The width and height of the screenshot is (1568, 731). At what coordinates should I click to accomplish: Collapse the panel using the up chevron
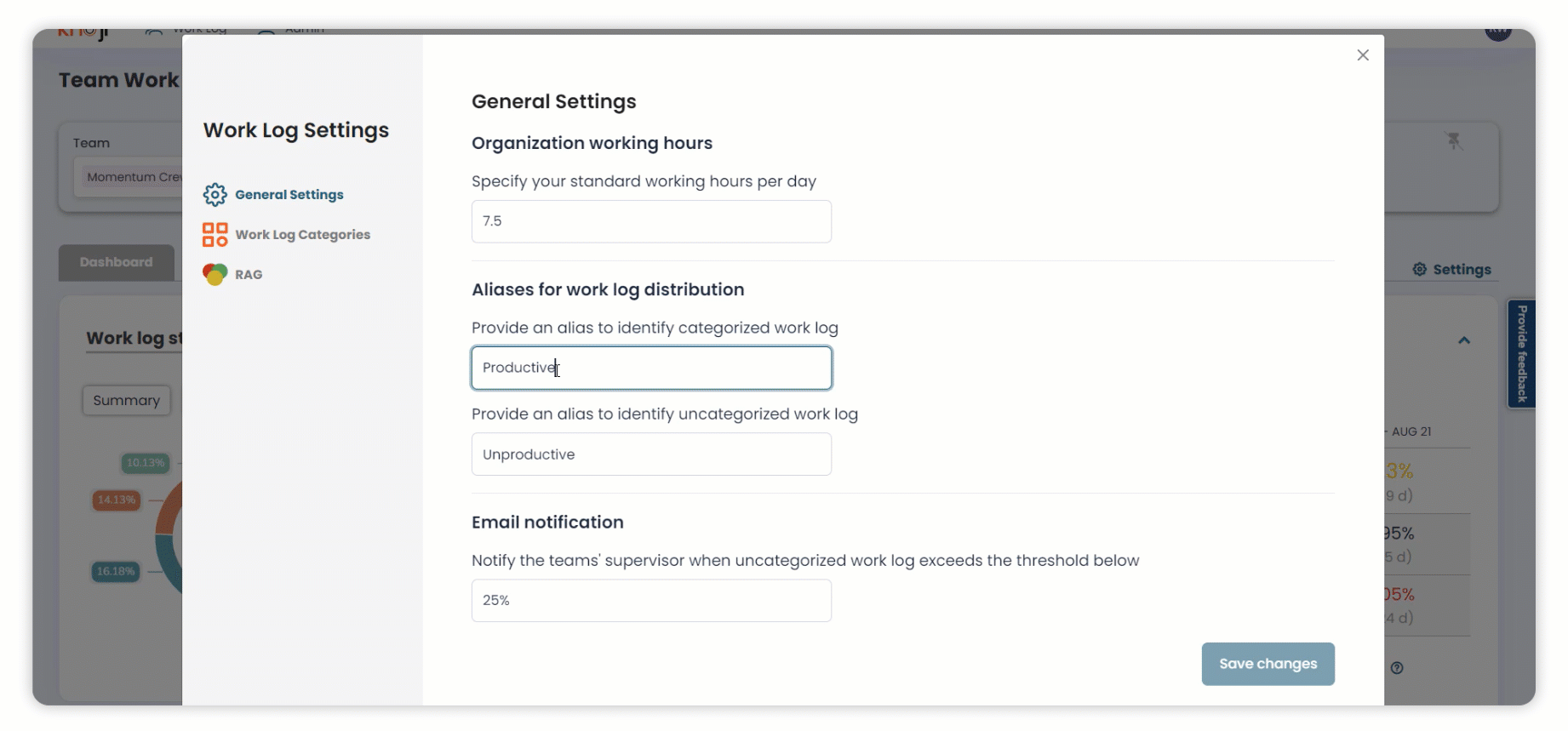[x=1464, y=340]
